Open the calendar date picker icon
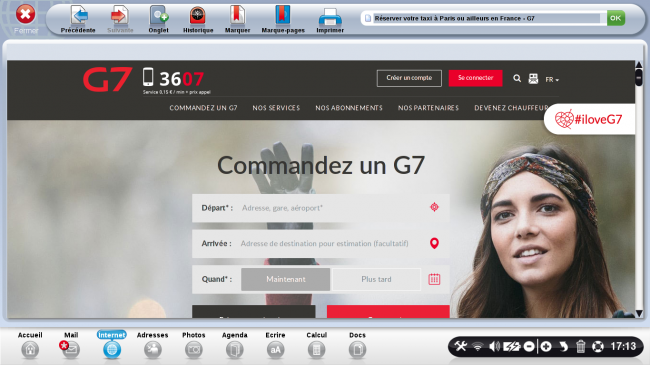This screenshot has width=650, height=365. click(x=434, y=279)
